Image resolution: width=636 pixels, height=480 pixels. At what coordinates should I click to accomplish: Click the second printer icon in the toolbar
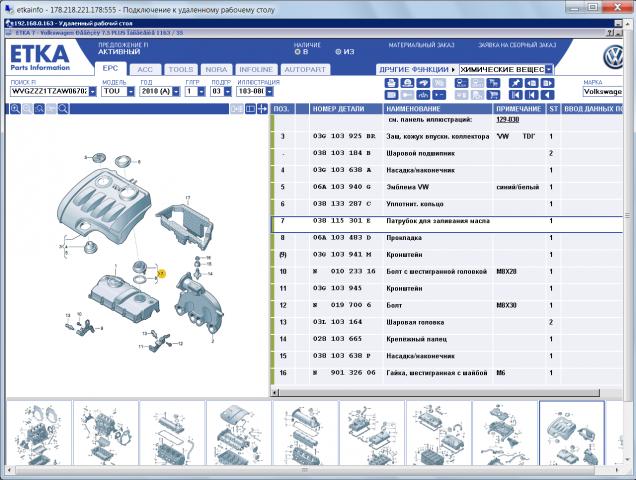click(408, 83)
